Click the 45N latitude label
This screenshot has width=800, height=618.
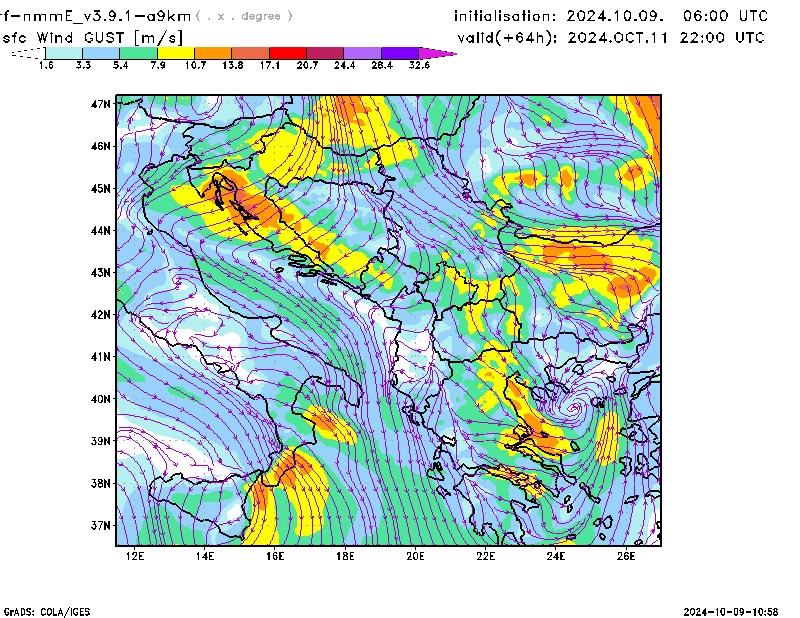tap(101, 189)
